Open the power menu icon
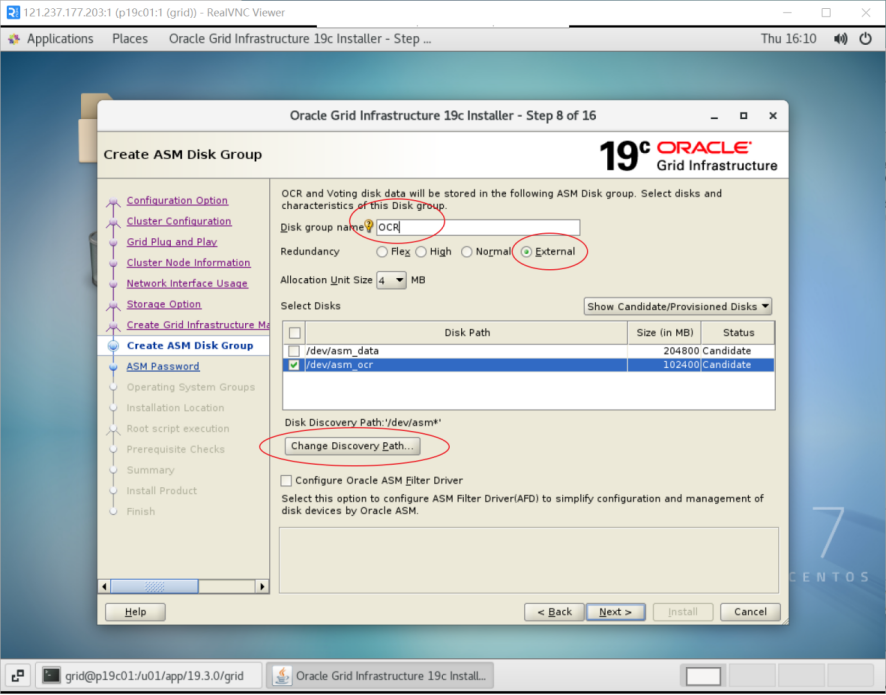 [x=865, y=39]
